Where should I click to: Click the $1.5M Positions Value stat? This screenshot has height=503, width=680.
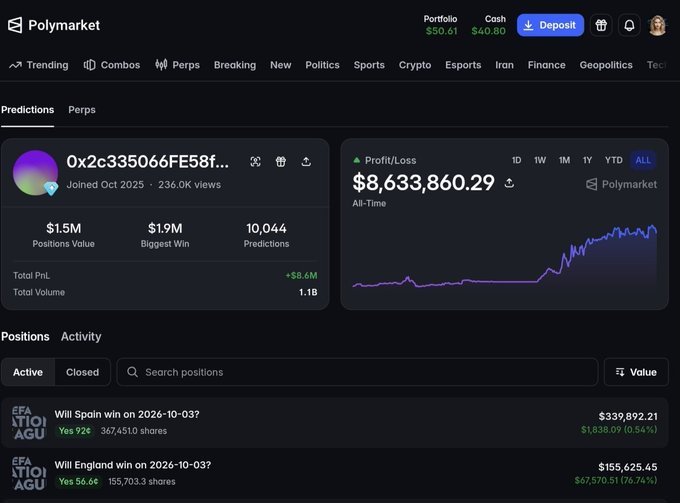63,235
